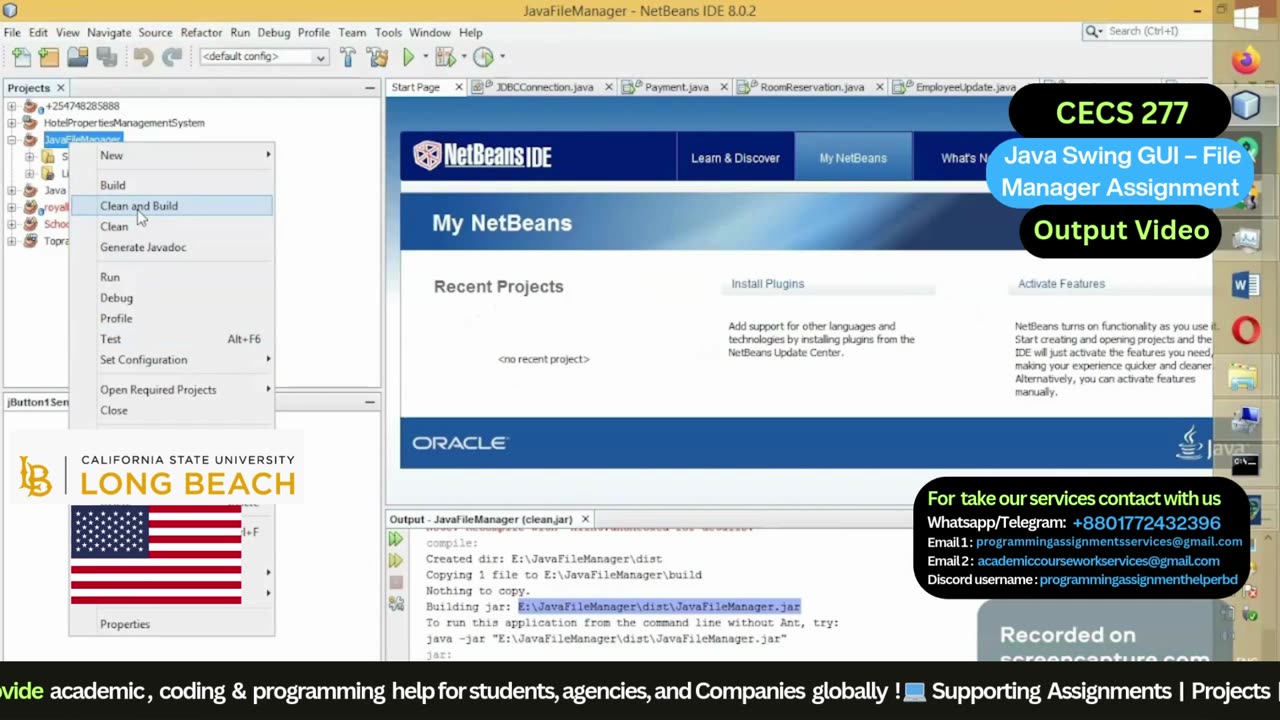Click the Stop square icon in Output

click(396, 582)
